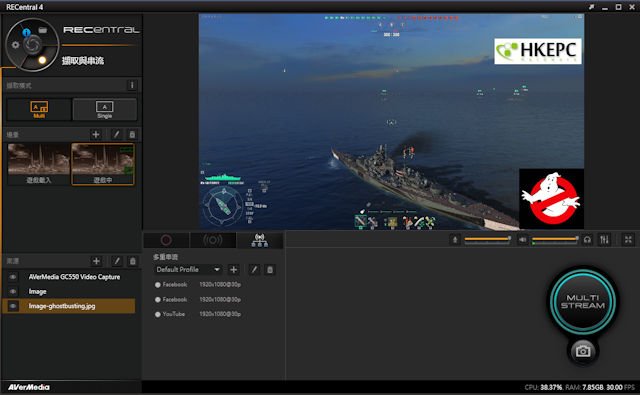Click the AVerMedia logo at bottom left
Screen dimensions: 640x395
pyautogui.click(x=29, y=387)
